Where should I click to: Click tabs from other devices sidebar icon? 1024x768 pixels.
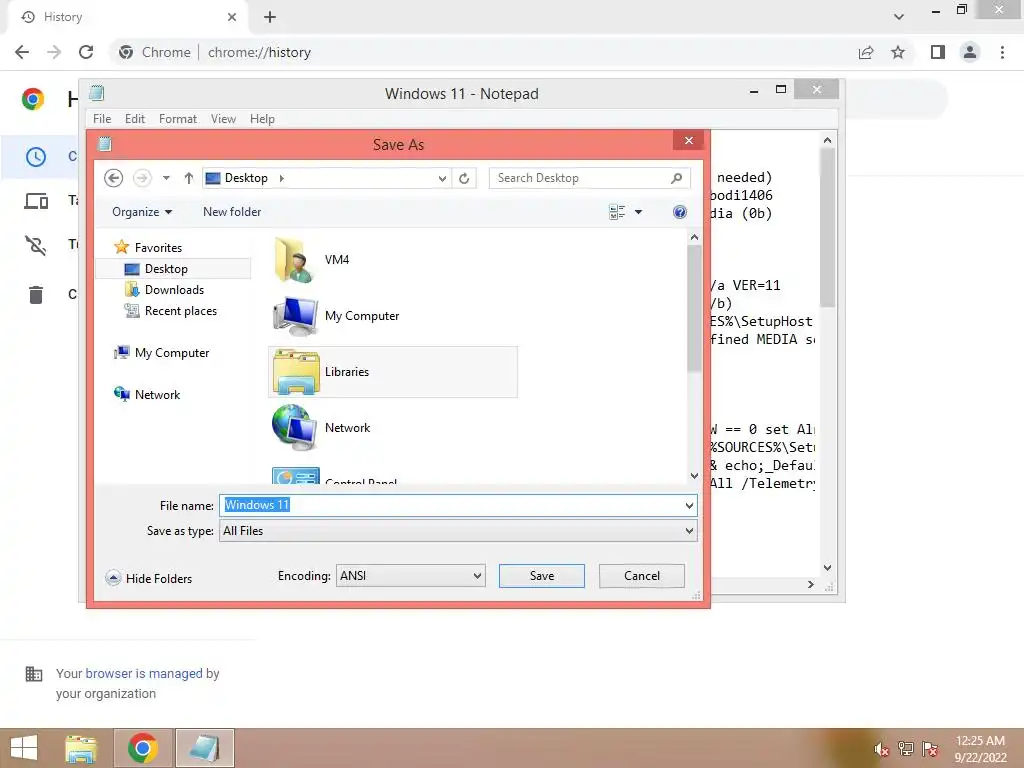[x=36, y=201]
